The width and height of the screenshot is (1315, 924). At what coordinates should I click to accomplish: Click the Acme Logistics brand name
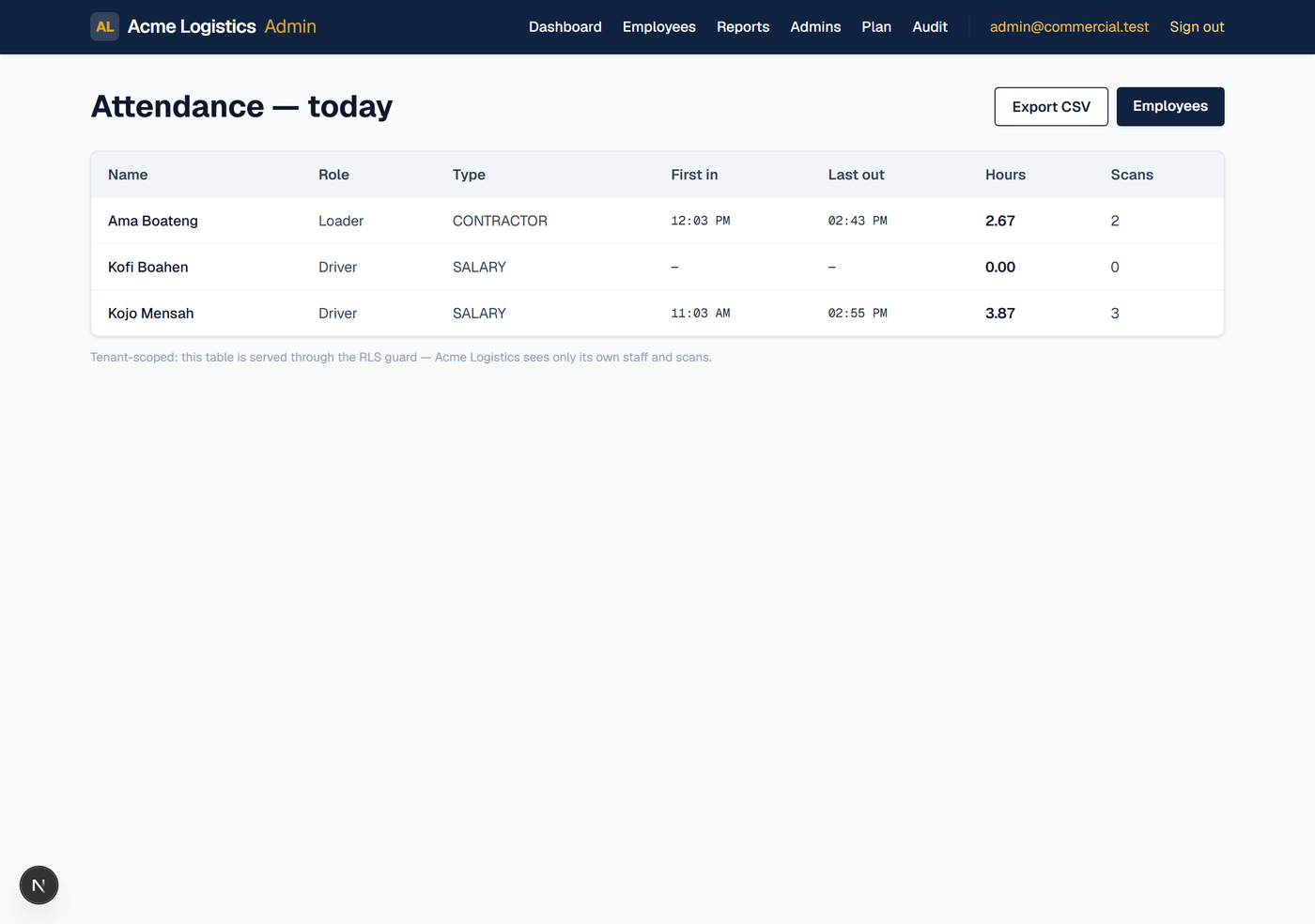[x=192, y=26]
